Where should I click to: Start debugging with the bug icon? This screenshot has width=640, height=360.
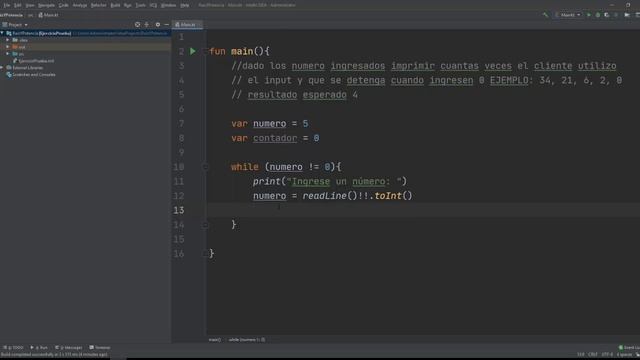[x=598, y=15]
